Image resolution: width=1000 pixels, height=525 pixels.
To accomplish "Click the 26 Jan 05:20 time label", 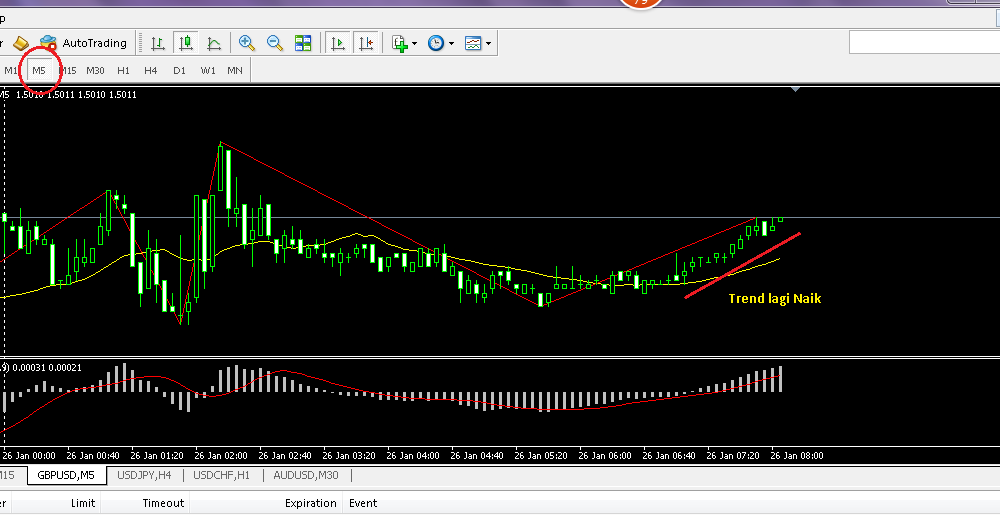I will pos(541,455).
